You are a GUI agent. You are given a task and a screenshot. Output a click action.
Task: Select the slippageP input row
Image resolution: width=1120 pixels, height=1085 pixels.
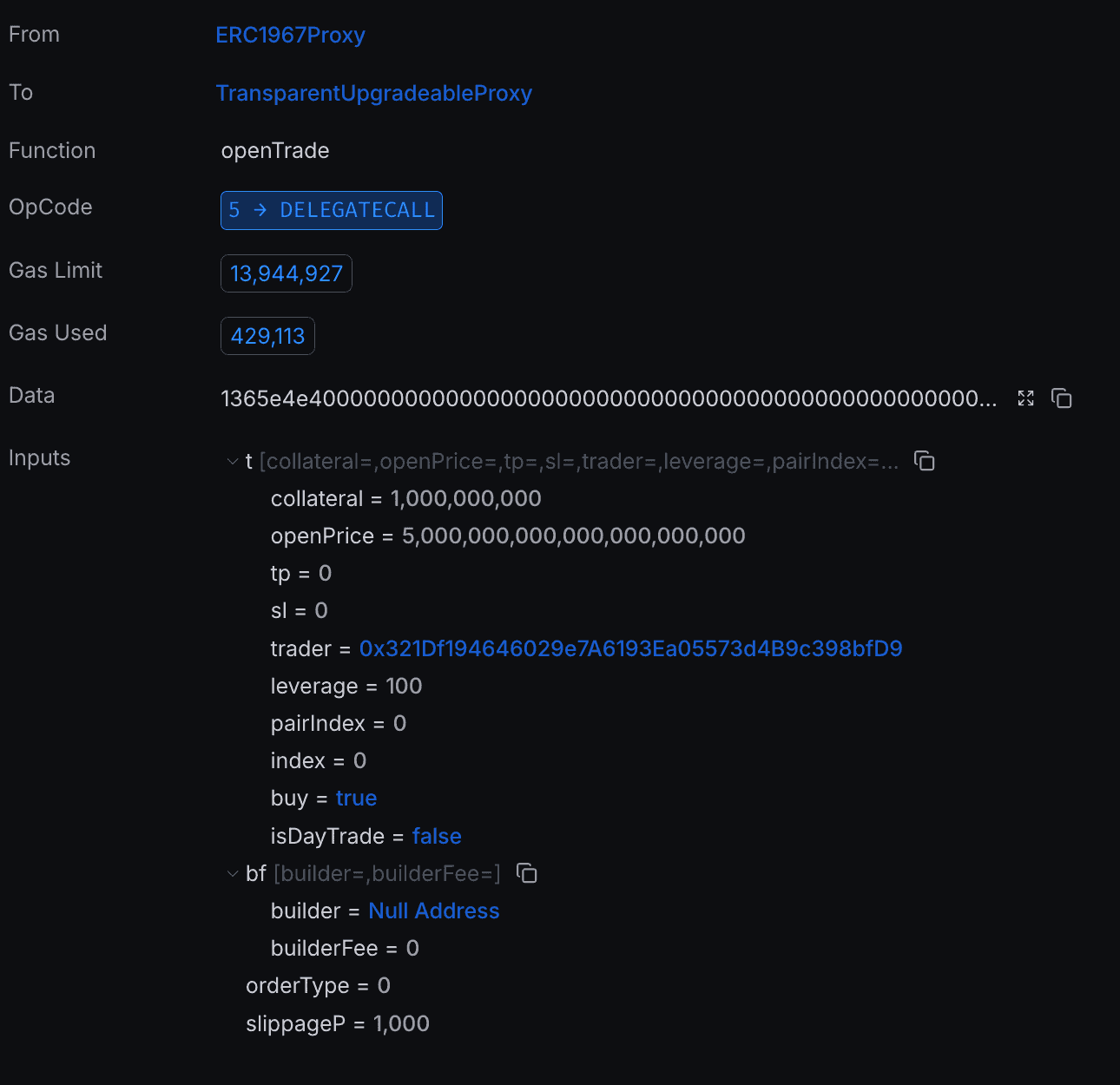[338, 1023]
